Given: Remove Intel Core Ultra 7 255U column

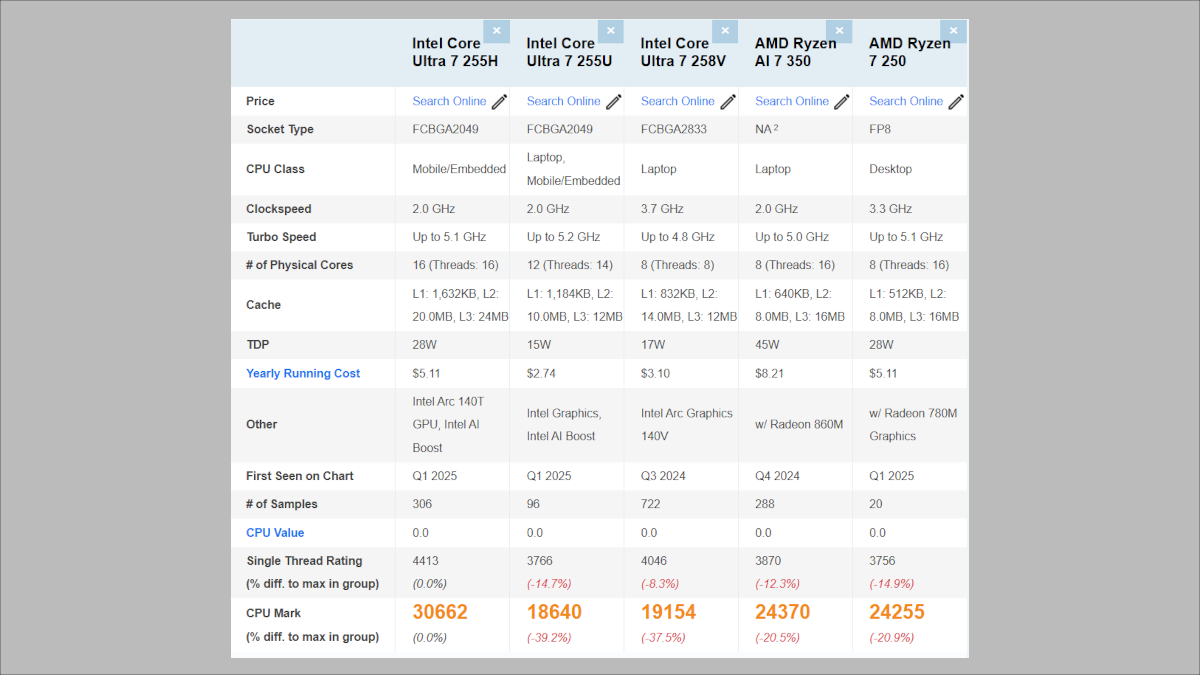Looking at the screenshot, I should click(611, 31).
